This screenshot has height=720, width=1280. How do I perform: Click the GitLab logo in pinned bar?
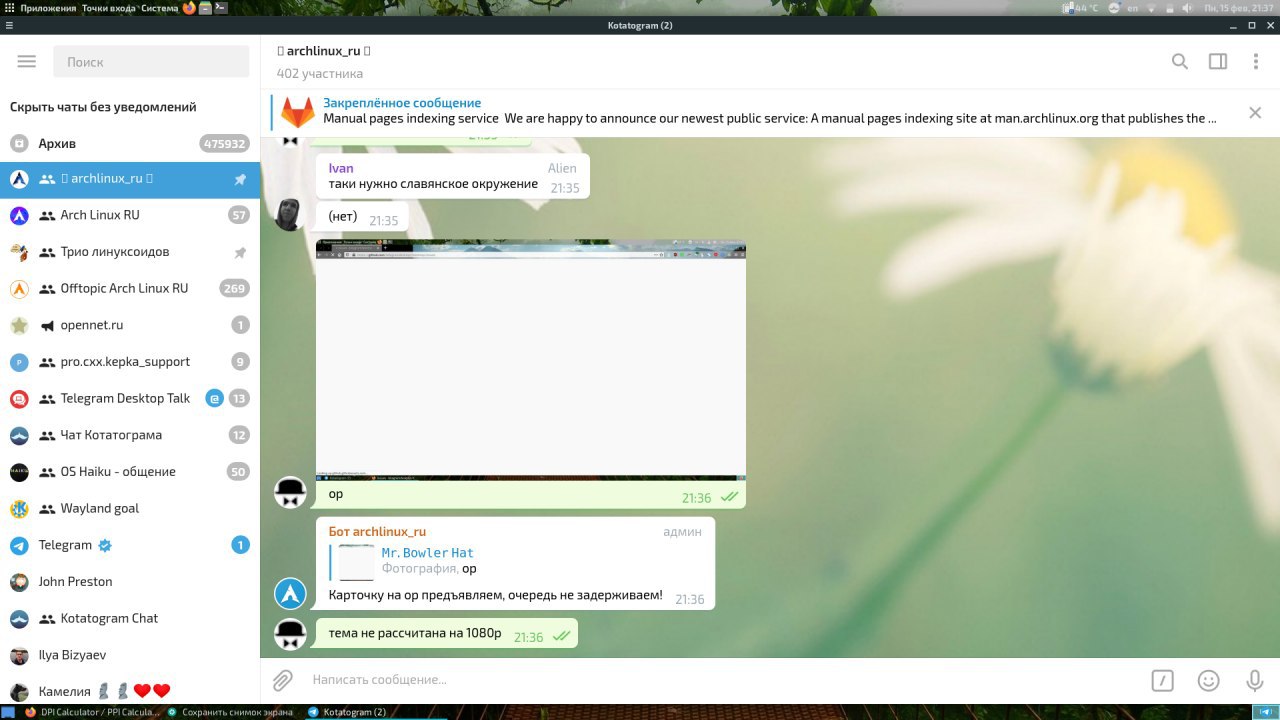297,112
